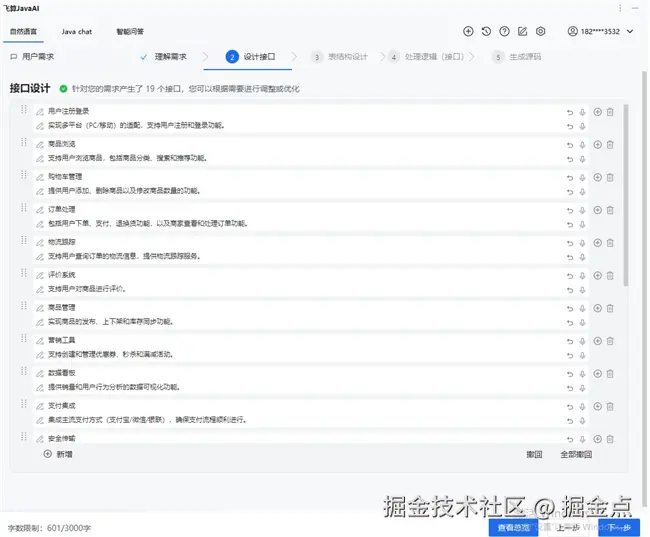Click the interface list vertical scrollbar

pyautogui.click(x=626, y=195)
